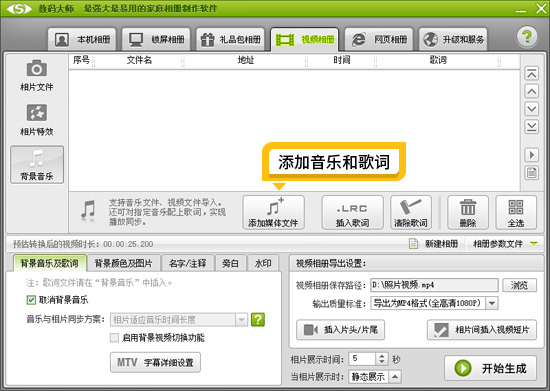Screen dimensions: 550x391
Task: Open help via green question mark
Action: [527, 36]
